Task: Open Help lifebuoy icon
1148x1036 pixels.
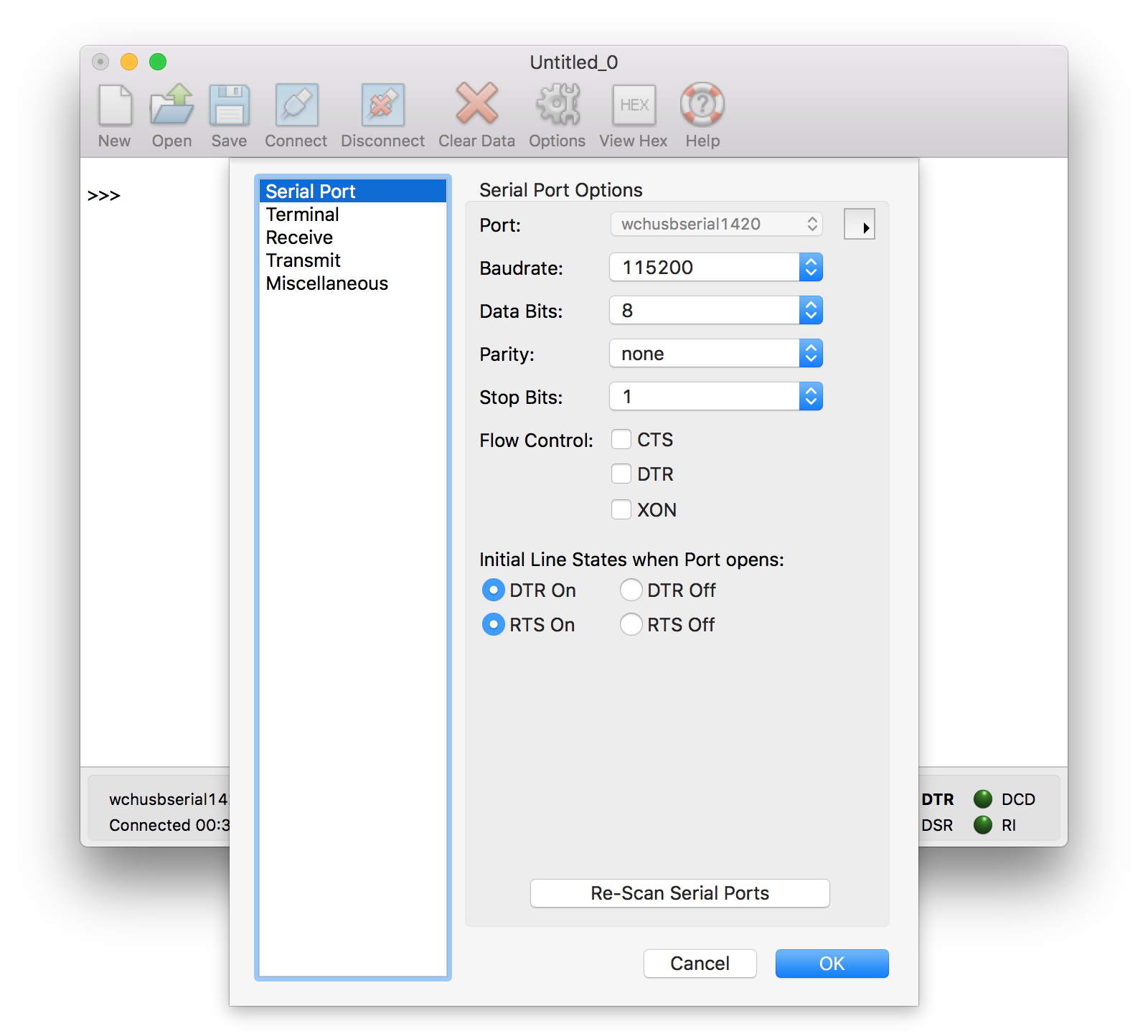Action: pos(702,105)
